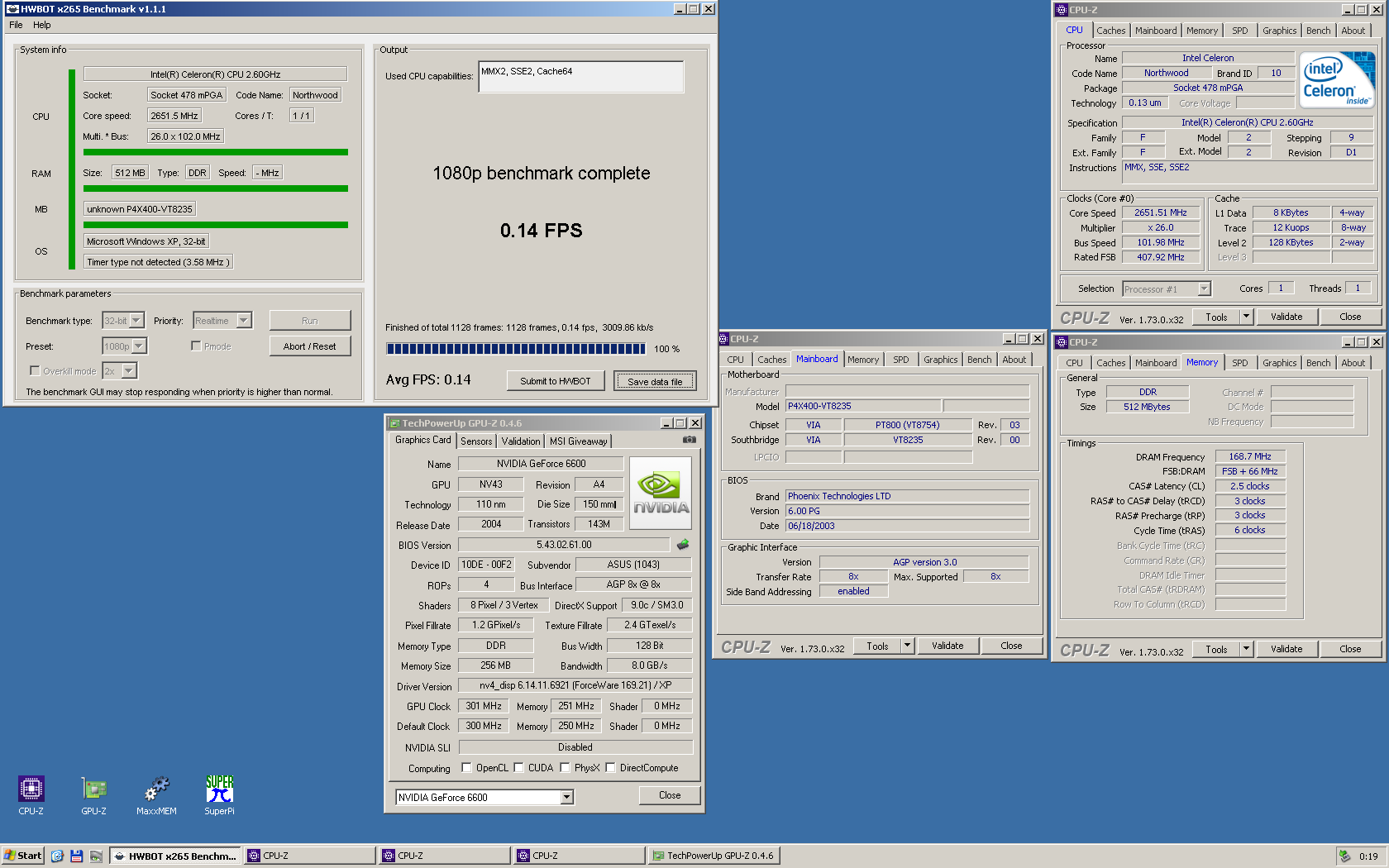Click the GPU-Z save BIOS chip icon
Screen dimensions: 1389x868
tap(683, 545)
